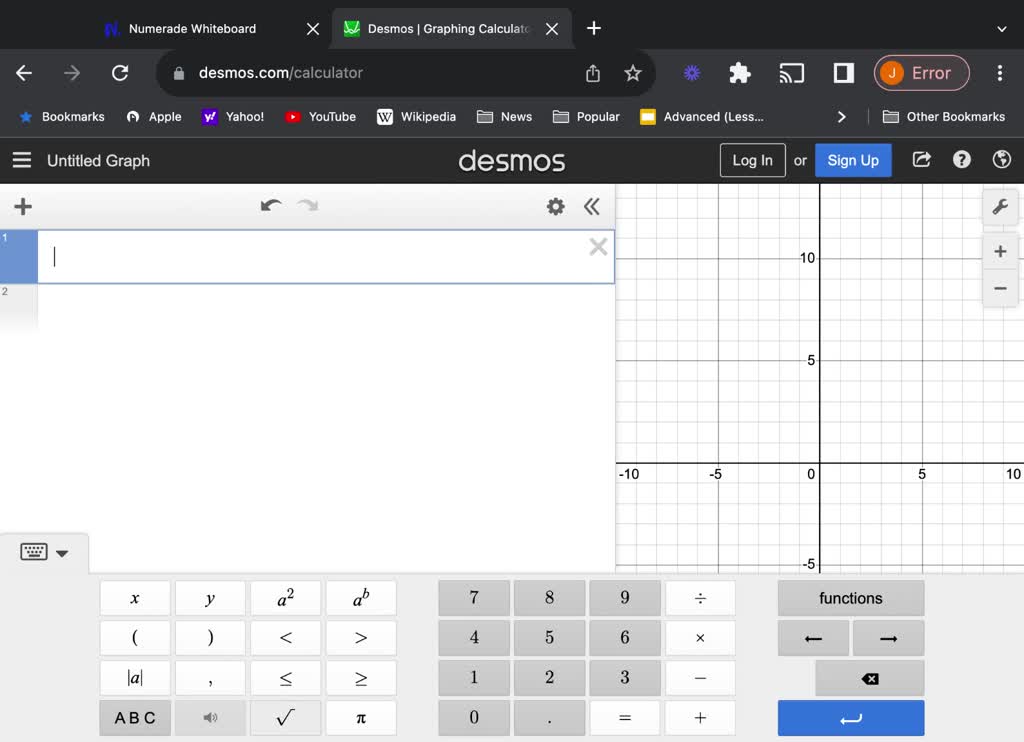Image resolution: width=1024 pixels, height=742 pixels.
Task: Add a new item with plus icon
Action: (x=23, y=206)
